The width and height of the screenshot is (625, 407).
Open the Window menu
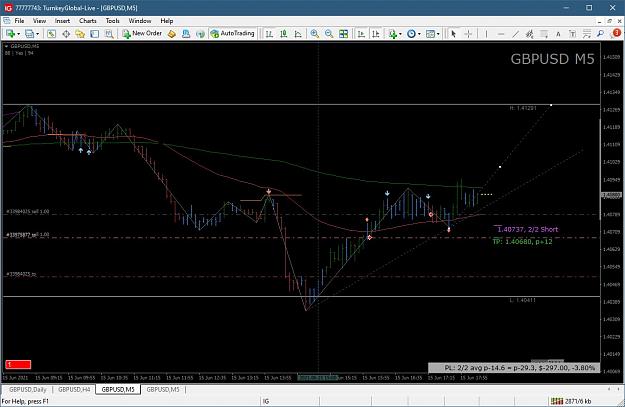[140, 21]
